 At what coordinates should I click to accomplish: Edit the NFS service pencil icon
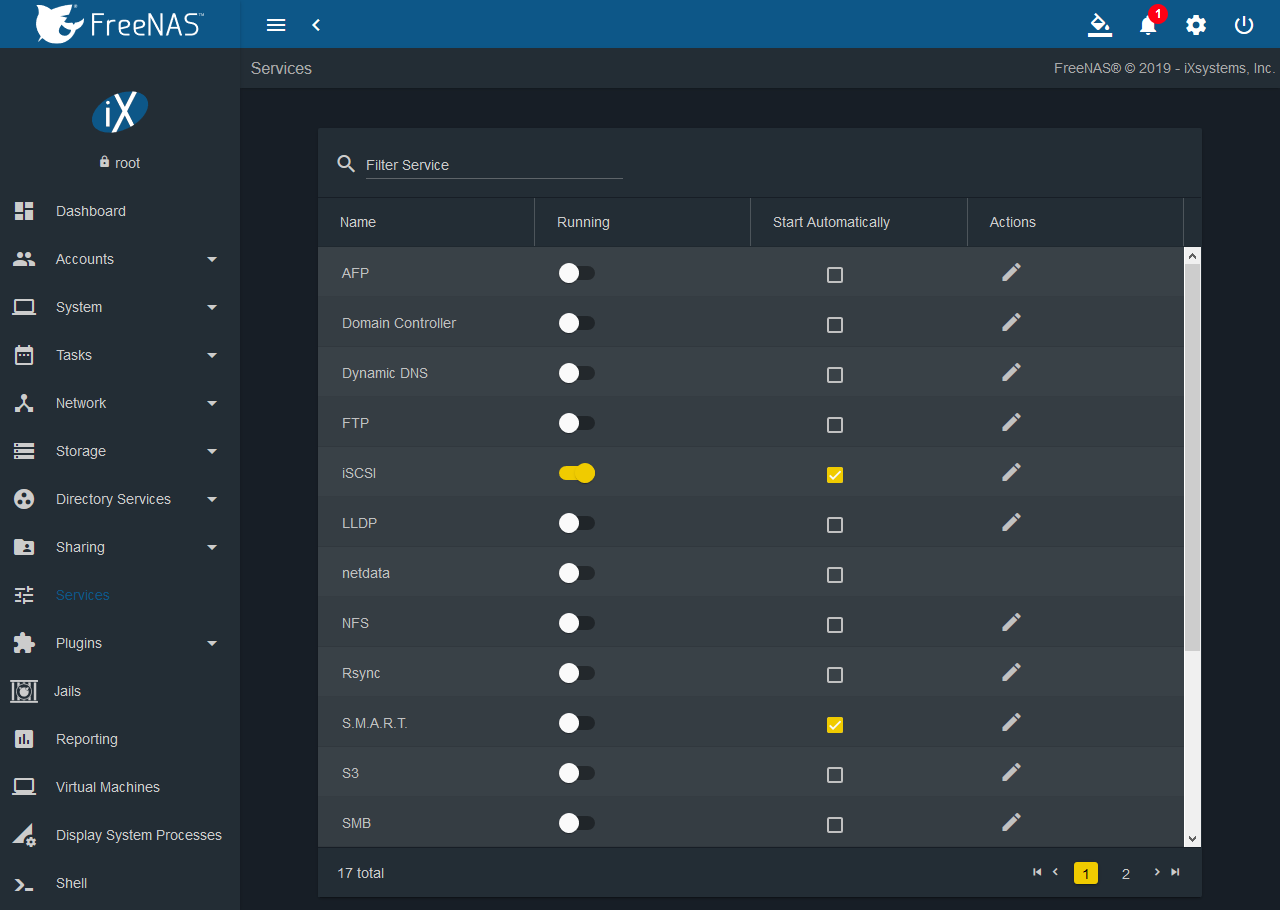(x=1011, y=622)
